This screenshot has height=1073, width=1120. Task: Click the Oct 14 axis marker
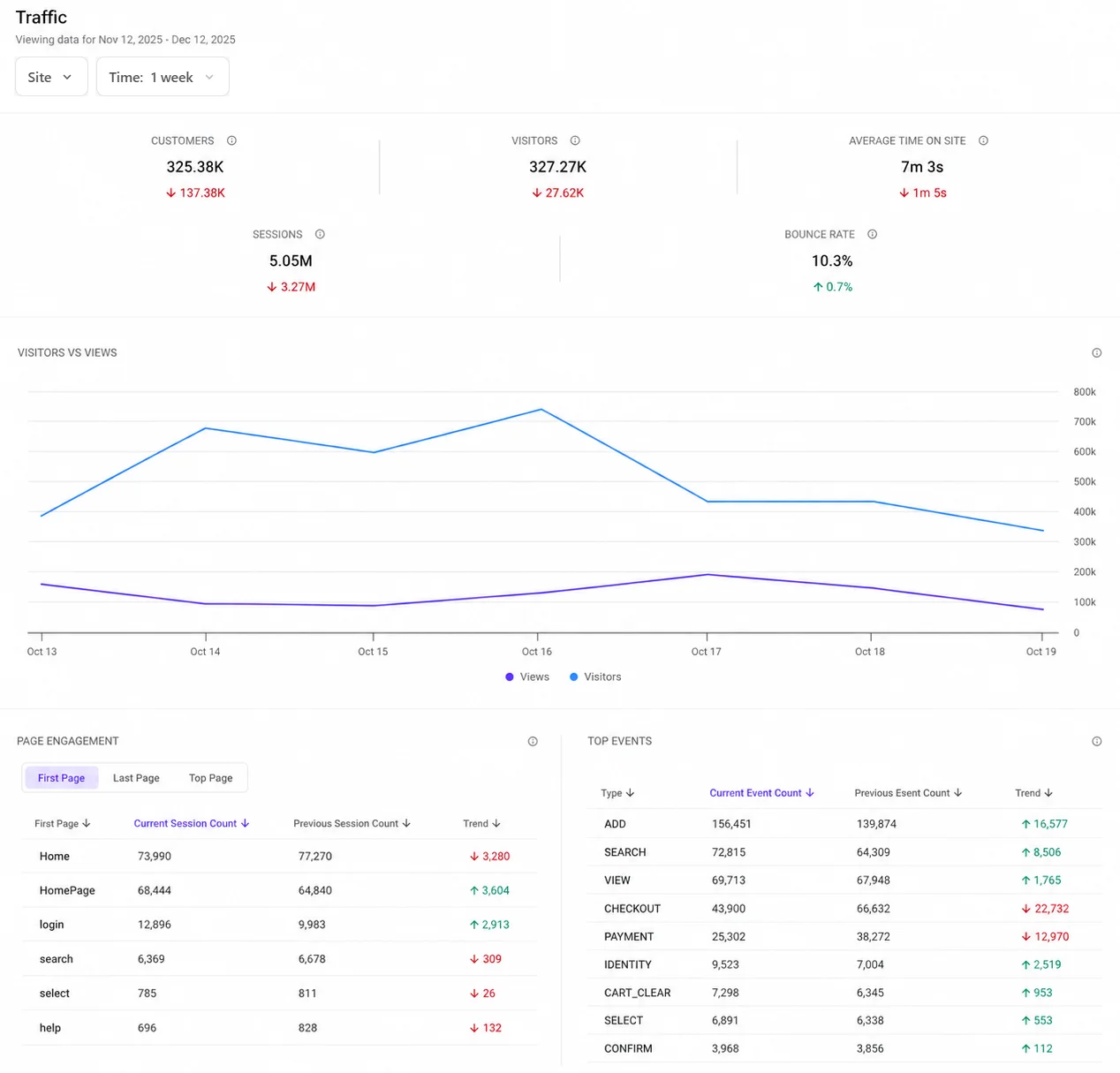[x=205, y=652]
